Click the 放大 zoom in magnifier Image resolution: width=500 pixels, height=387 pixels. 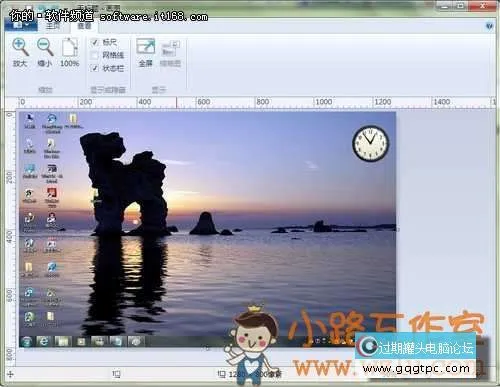point(20,53)
